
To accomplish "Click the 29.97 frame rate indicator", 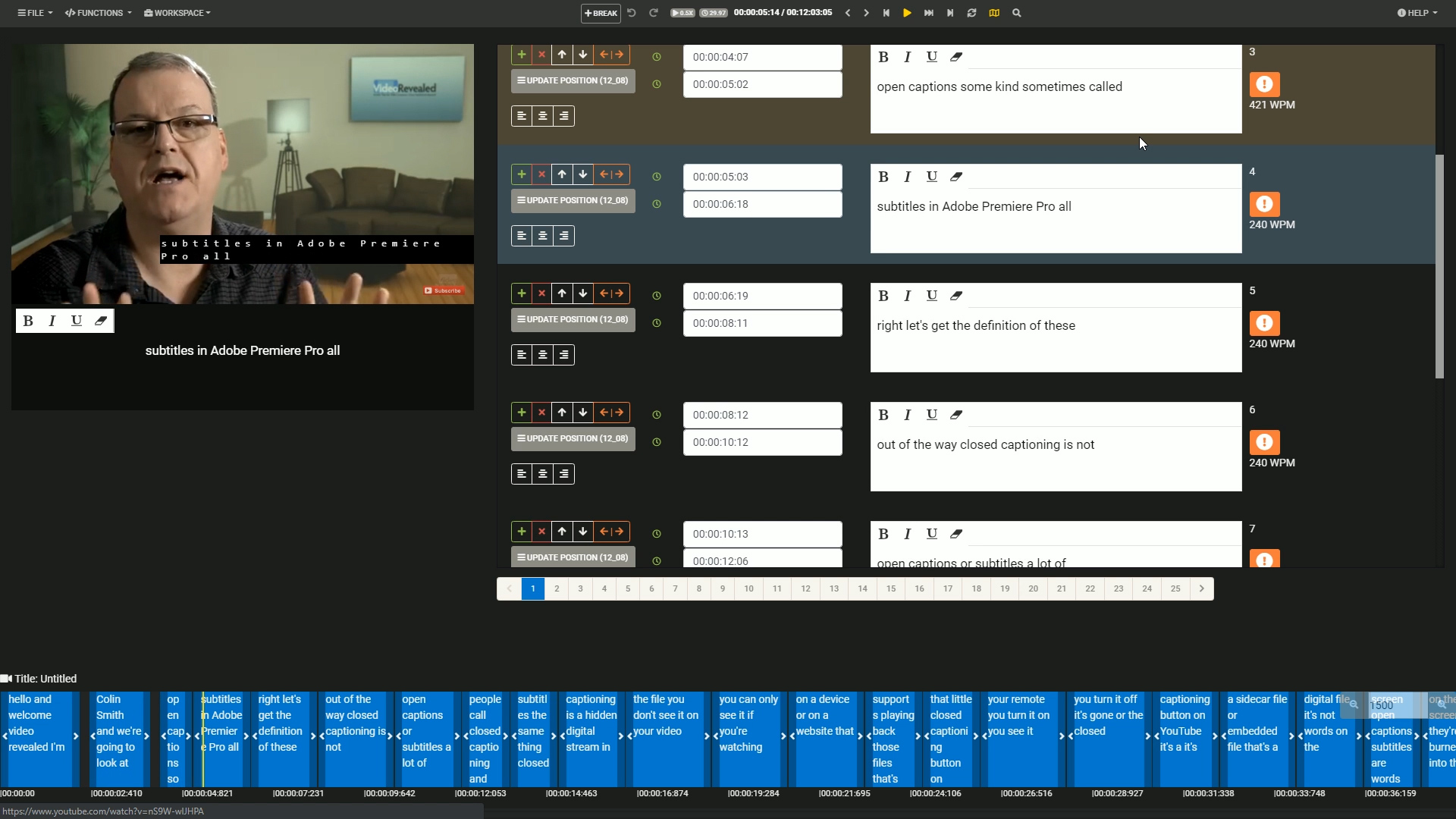I will tap(714, 13).
